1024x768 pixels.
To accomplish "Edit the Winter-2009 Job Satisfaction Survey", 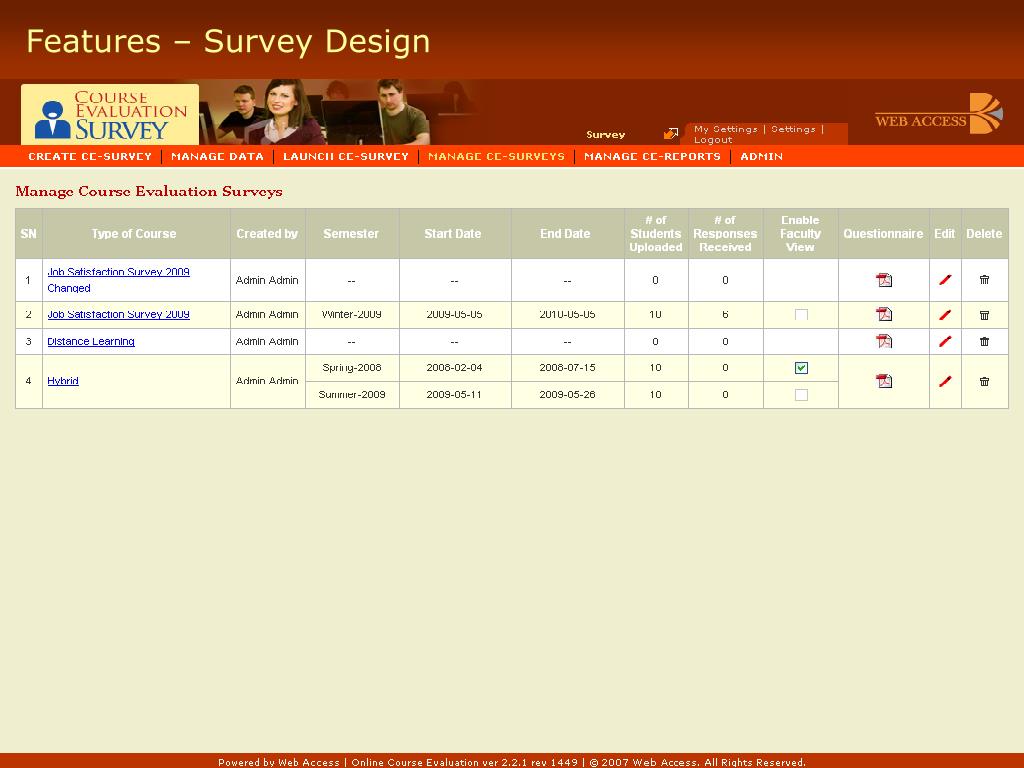I will (945, 315).
